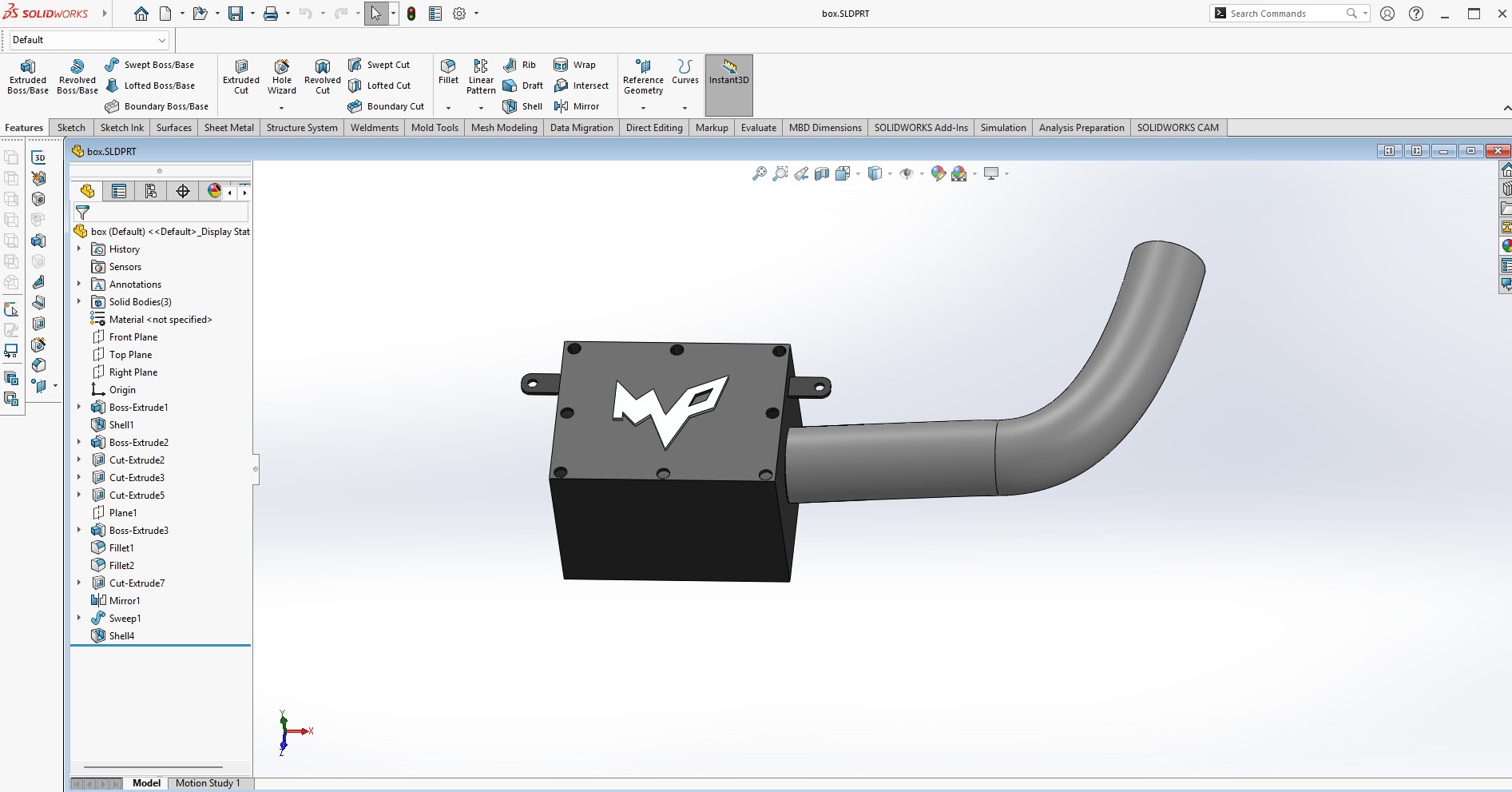
Task: Open the Edit Appearance color tool
Action: click(x=939, y=173)
